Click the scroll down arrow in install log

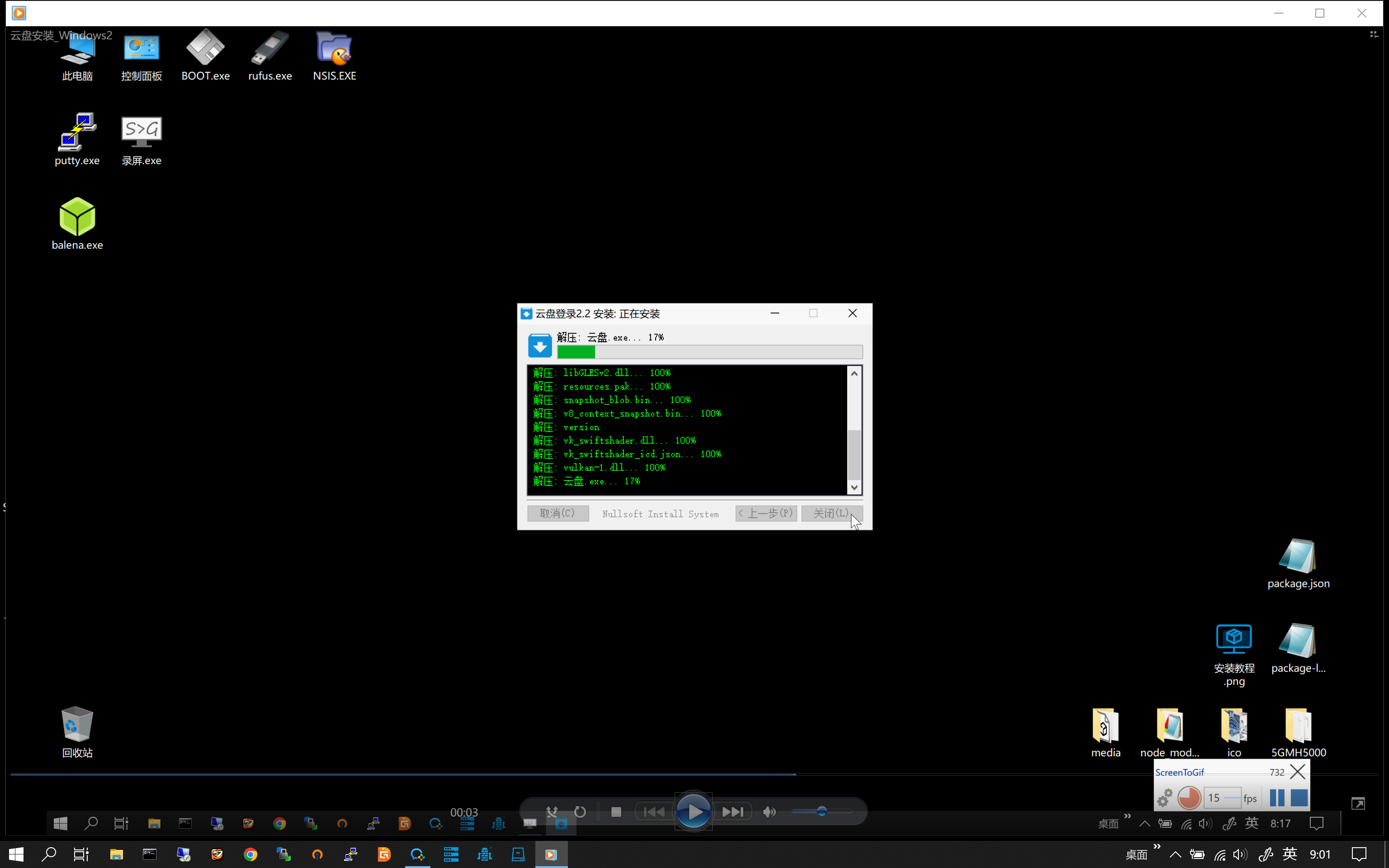[x=854, y=487]
